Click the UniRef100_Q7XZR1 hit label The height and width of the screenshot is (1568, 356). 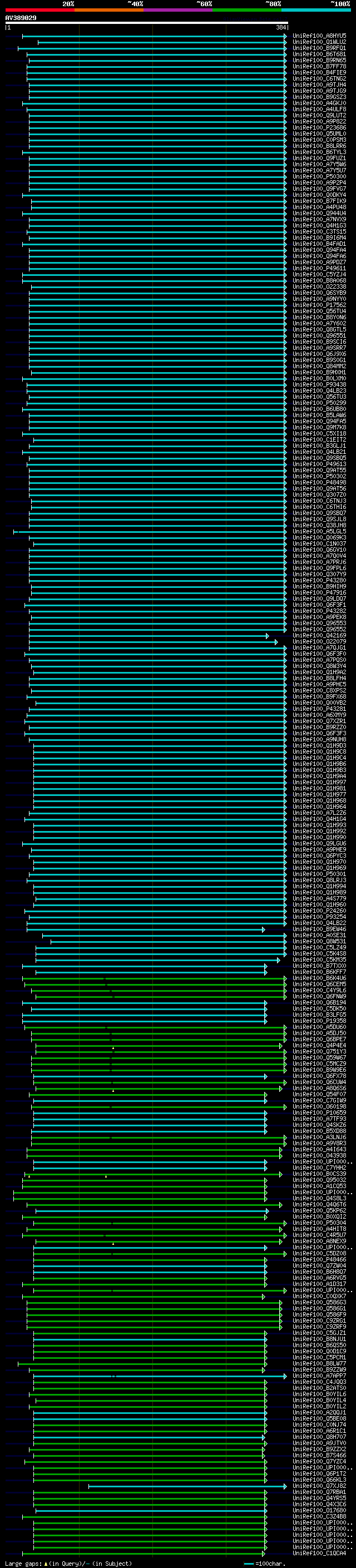[319, 721]
